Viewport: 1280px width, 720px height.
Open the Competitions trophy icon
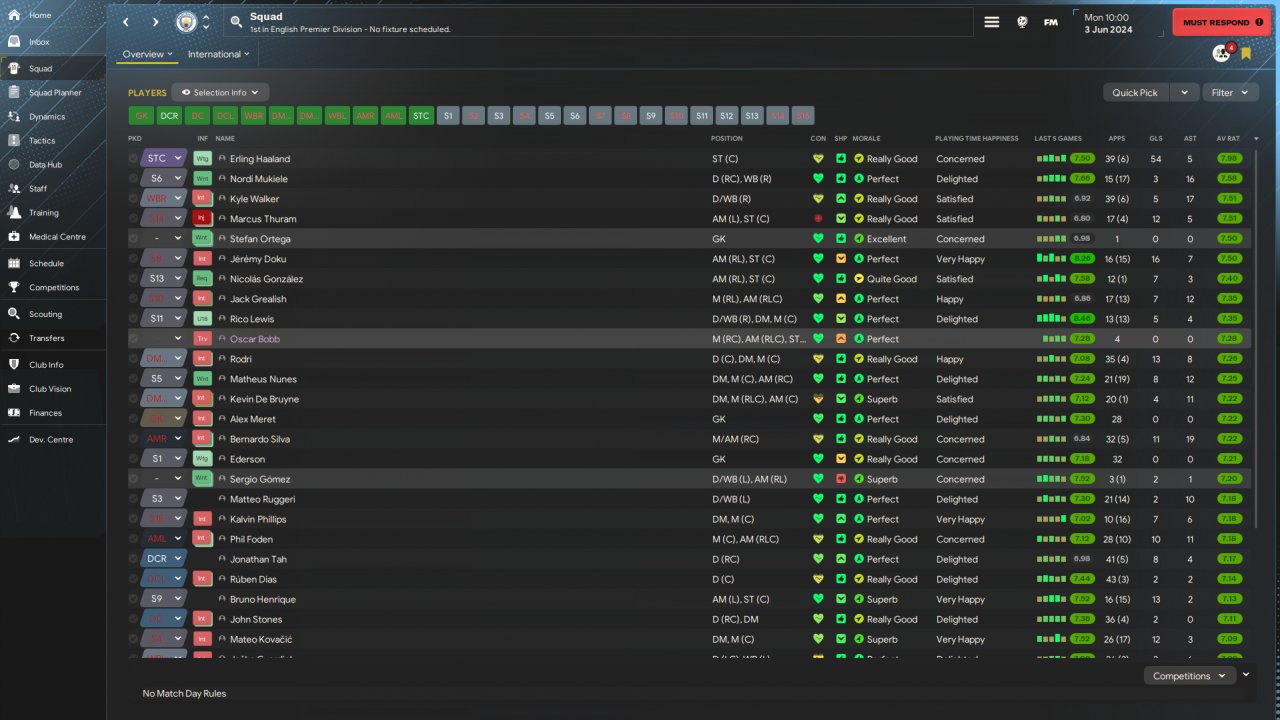click(x=14, y=287)
